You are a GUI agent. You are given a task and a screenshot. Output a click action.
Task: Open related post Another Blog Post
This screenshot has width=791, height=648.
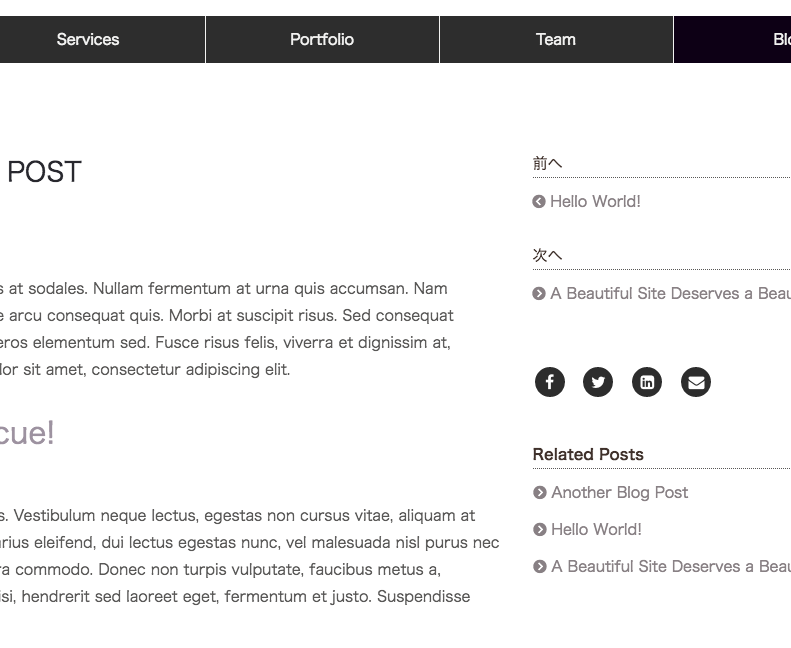(619, 492)
